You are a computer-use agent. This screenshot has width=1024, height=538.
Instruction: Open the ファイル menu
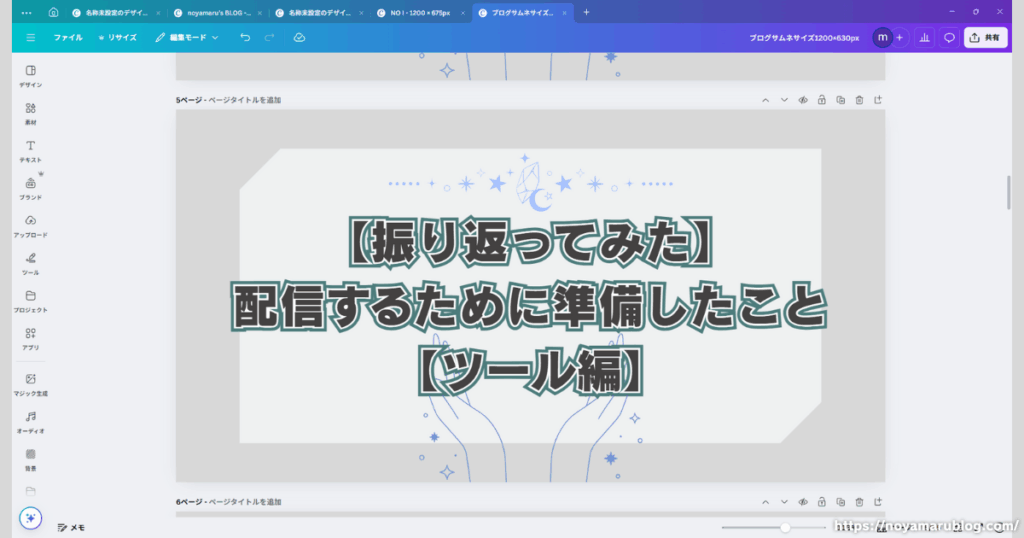[68, 37]
